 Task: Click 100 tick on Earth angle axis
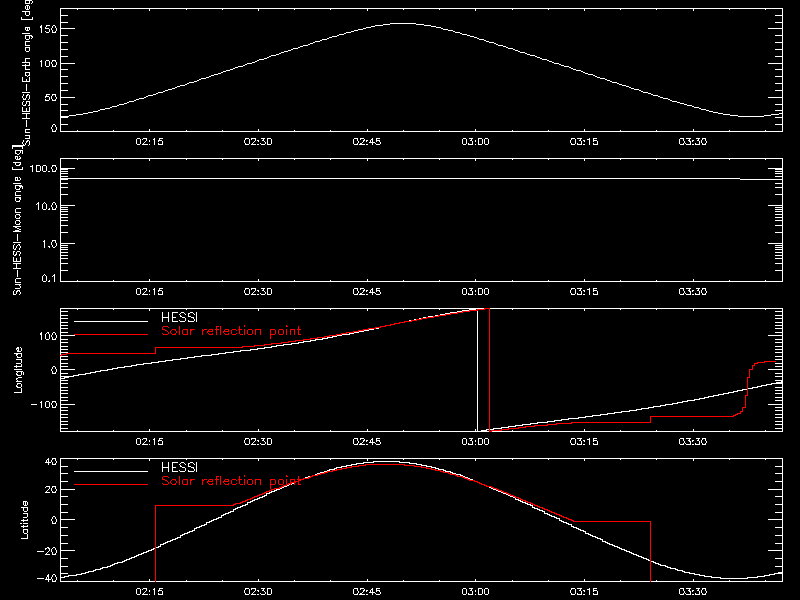[x=49, y=63]
